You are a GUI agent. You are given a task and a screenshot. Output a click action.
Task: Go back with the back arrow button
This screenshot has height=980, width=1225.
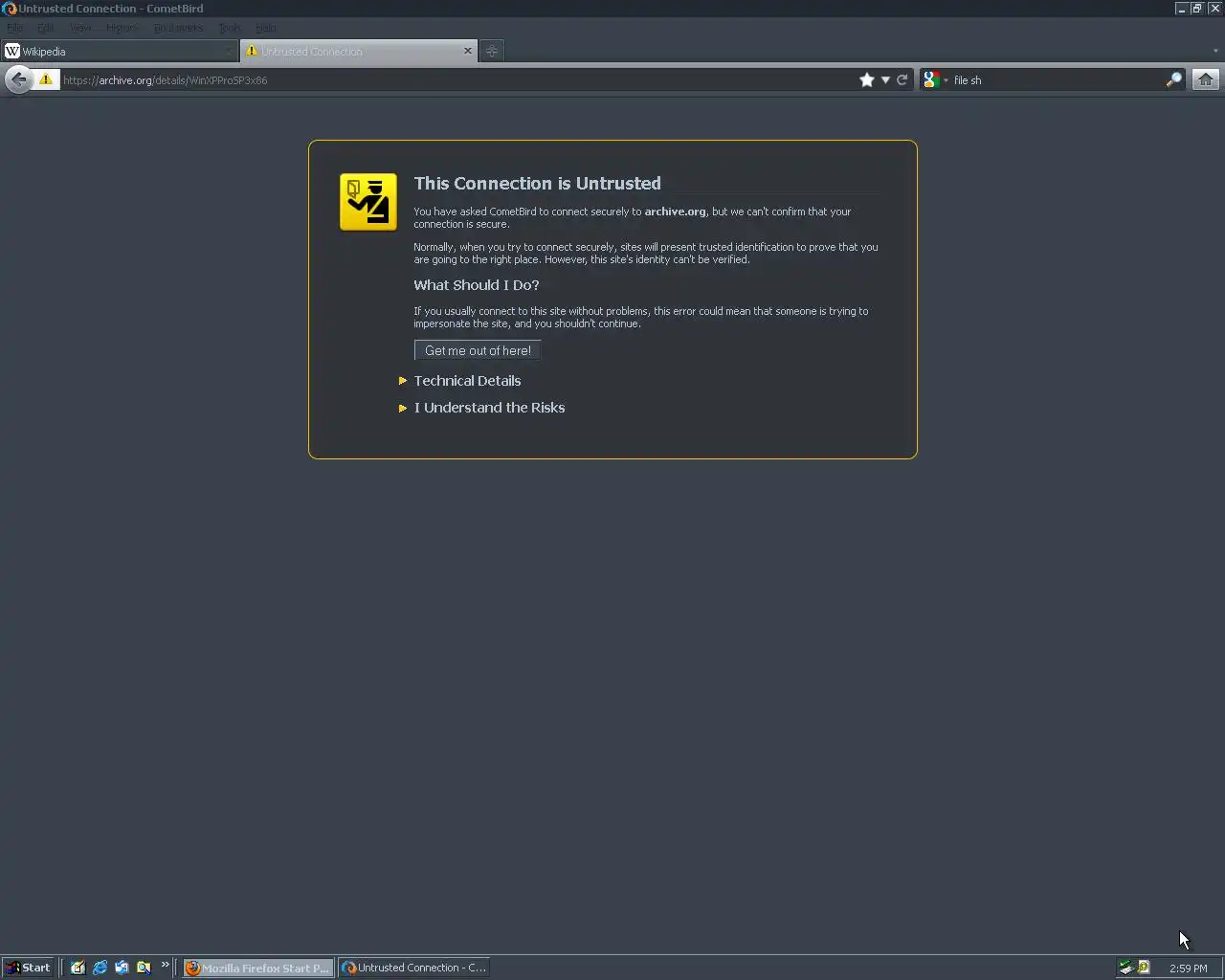pos(17,80)
